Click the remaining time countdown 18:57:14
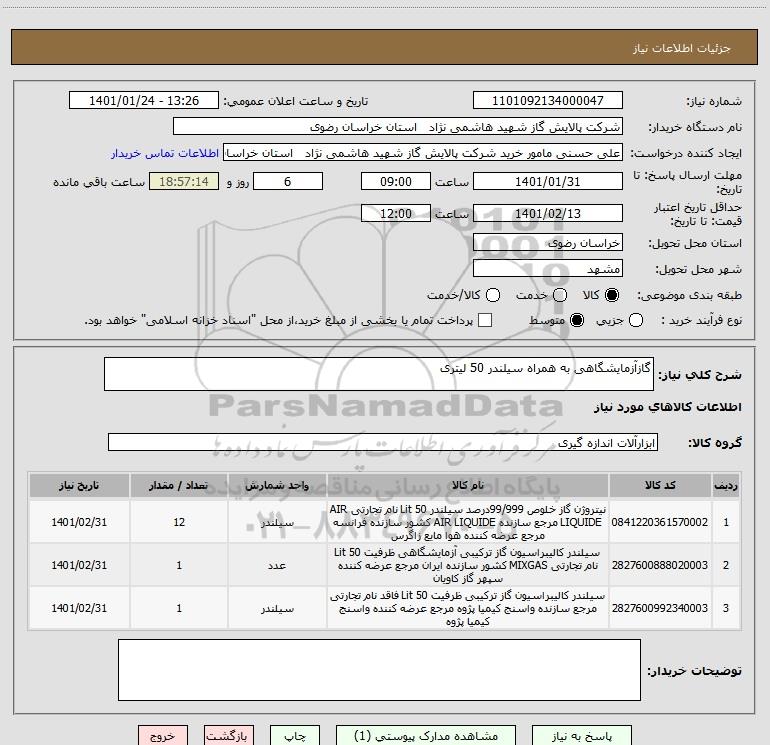Viewport: 770px width, 745px height. [184, 181]
